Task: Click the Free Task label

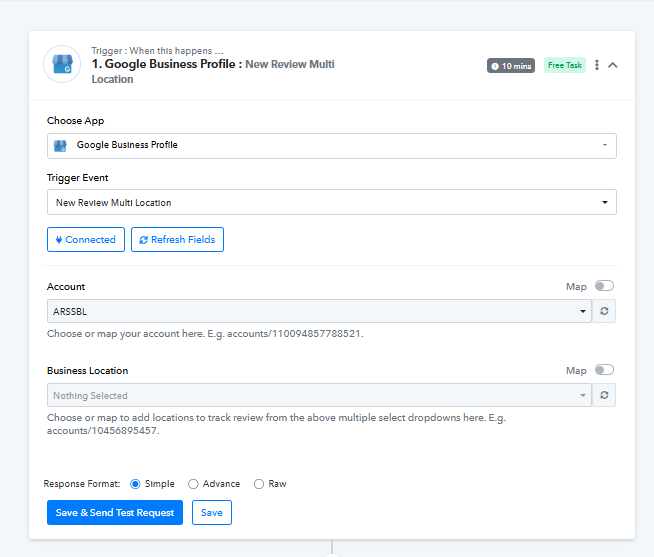Action: [565, 65]
